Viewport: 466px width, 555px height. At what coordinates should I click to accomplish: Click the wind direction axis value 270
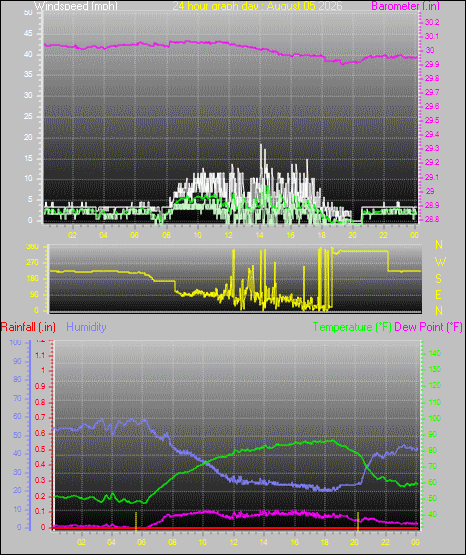point(33,263)
